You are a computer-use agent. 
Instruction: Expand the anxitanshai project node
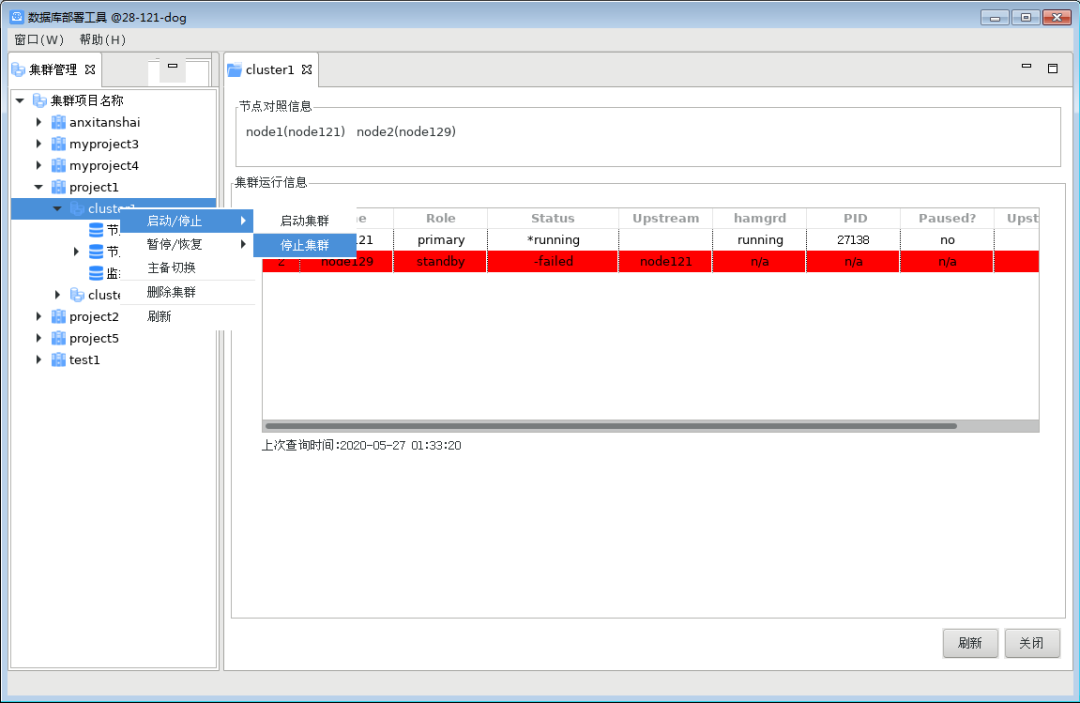39,123
